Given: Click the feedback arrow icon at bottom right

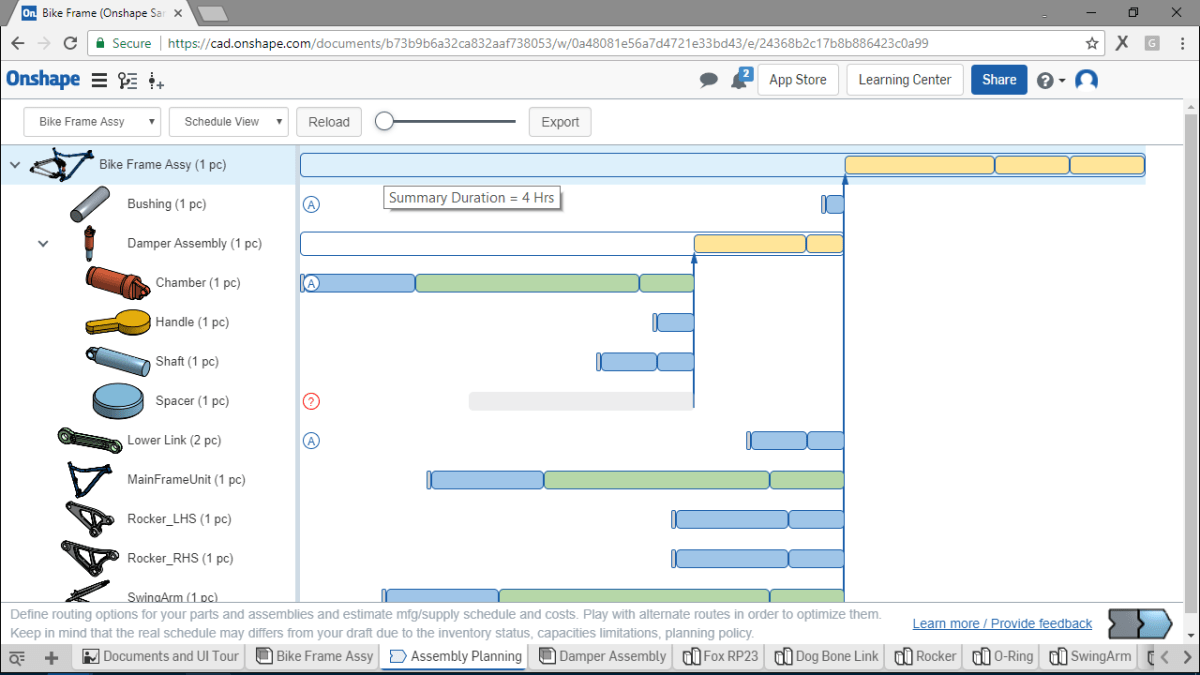Looking at the screenshot, I should tap(1138, 622).
